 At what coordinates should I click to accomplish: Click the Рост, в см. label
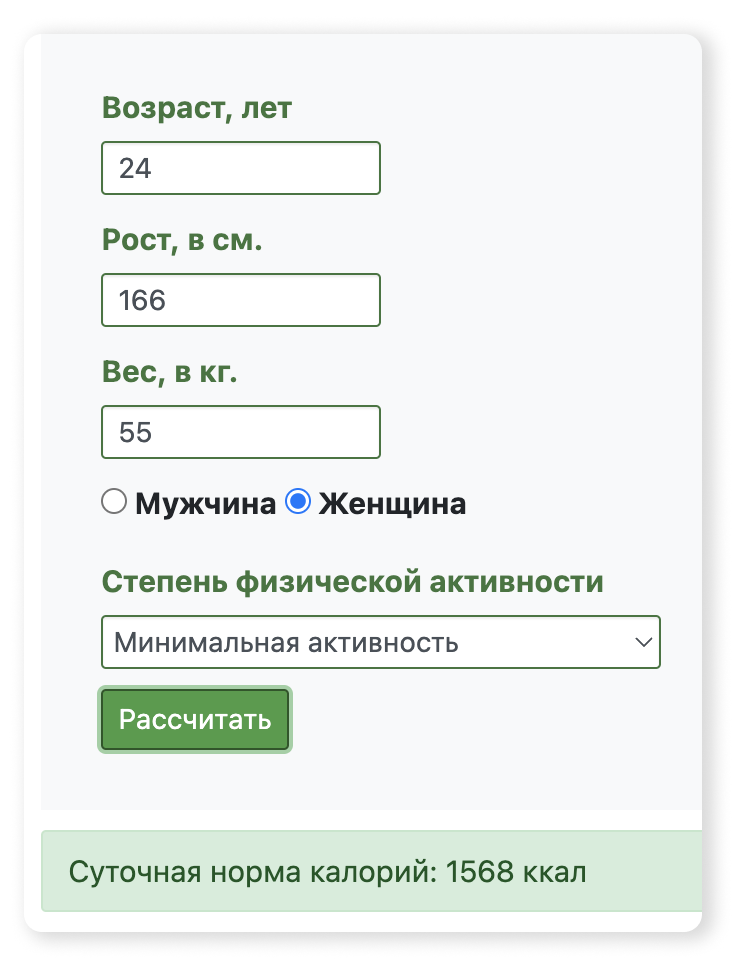(181, 239)
